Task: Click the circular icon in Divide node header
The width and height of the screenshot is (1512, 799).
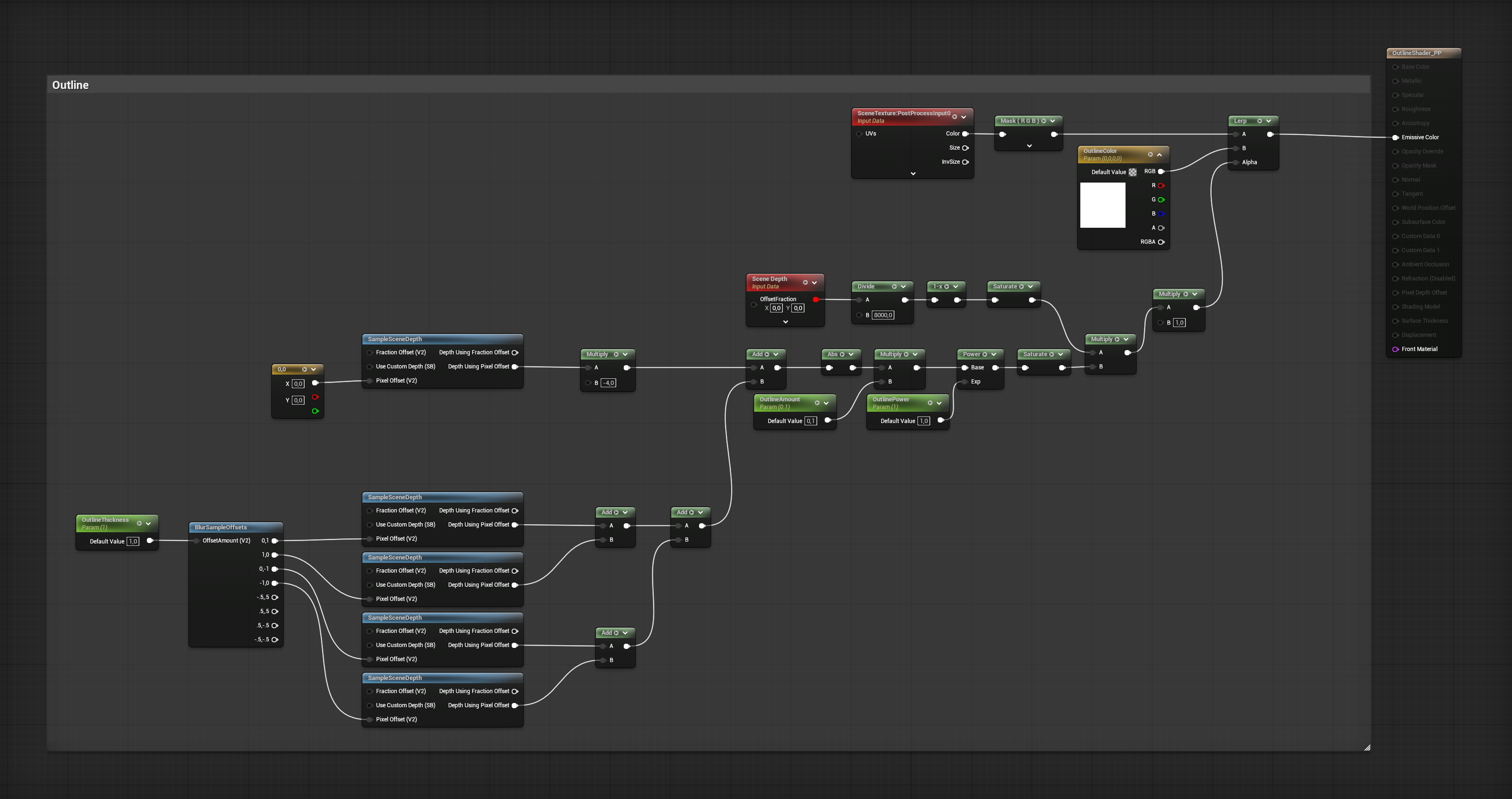Action: coord(894,287)
